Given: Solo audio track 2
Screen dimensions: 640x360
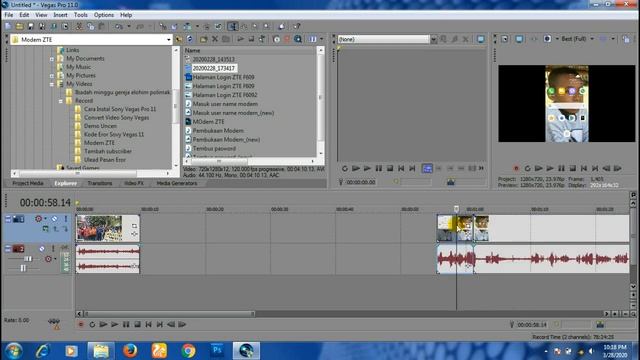Looking at the screenshot, I should (53, 249).
